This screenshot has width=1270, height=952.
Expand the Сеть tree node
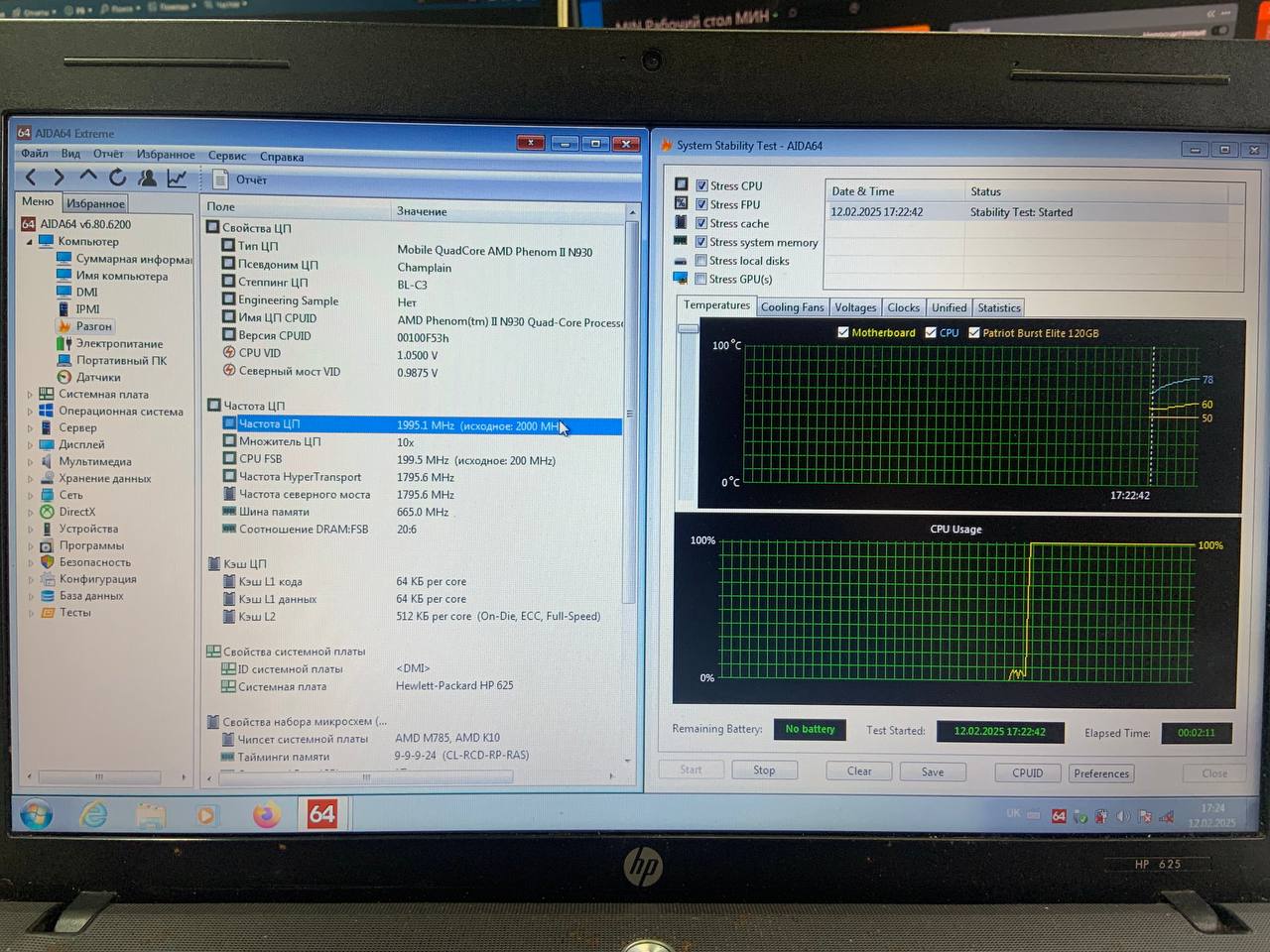click(29, 495)
